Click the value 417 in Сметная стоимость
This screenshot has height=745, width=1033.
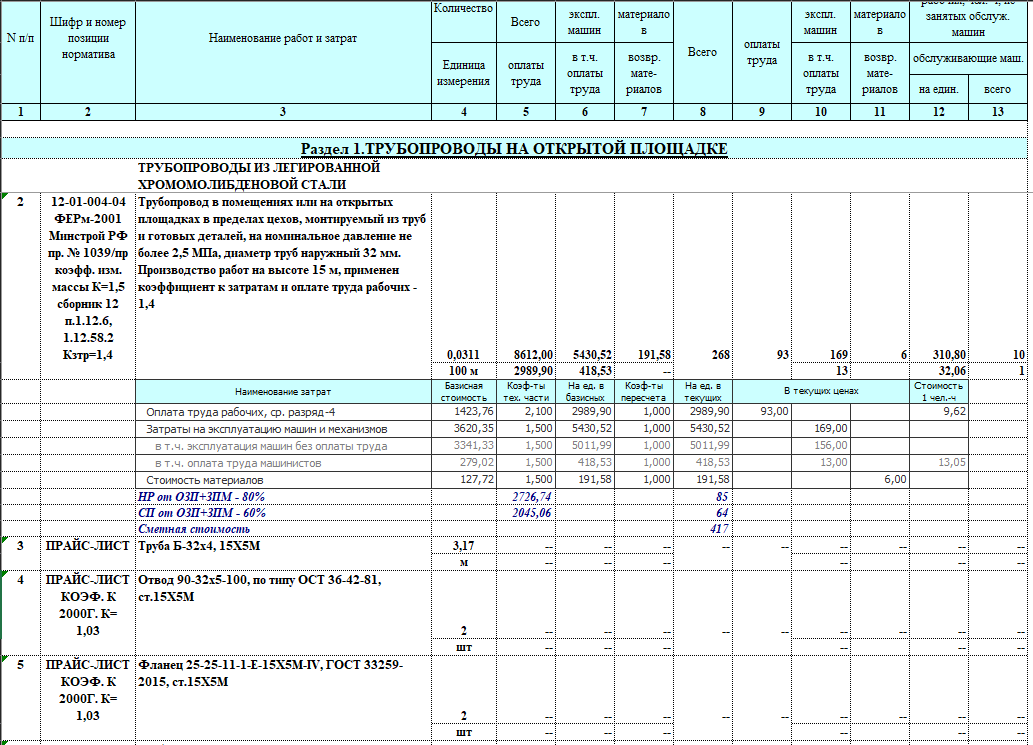click(719, 529)
